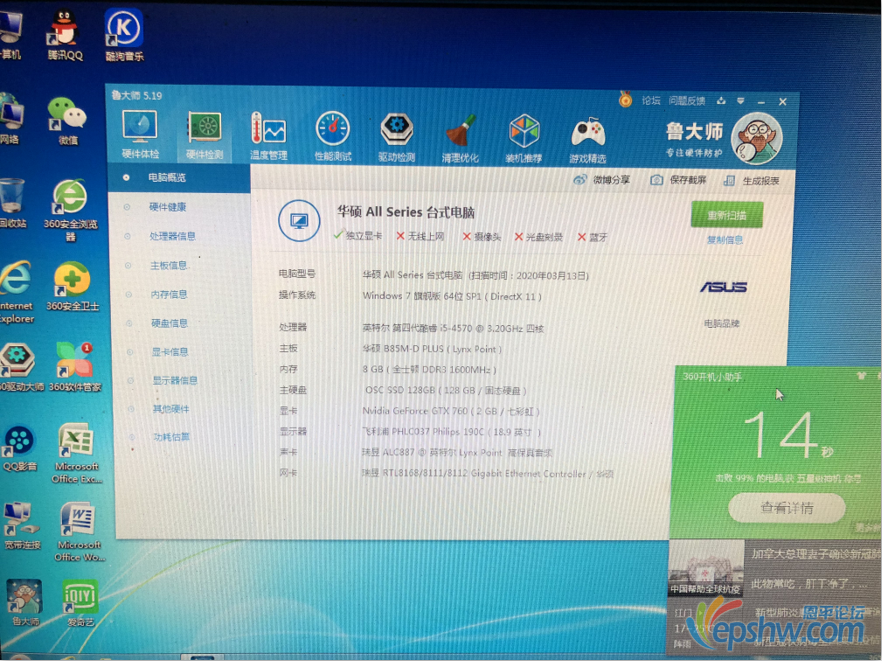Open Internet Explorer desktop icon
Screen dimensions: 882x661
click(x=17, y=293)
